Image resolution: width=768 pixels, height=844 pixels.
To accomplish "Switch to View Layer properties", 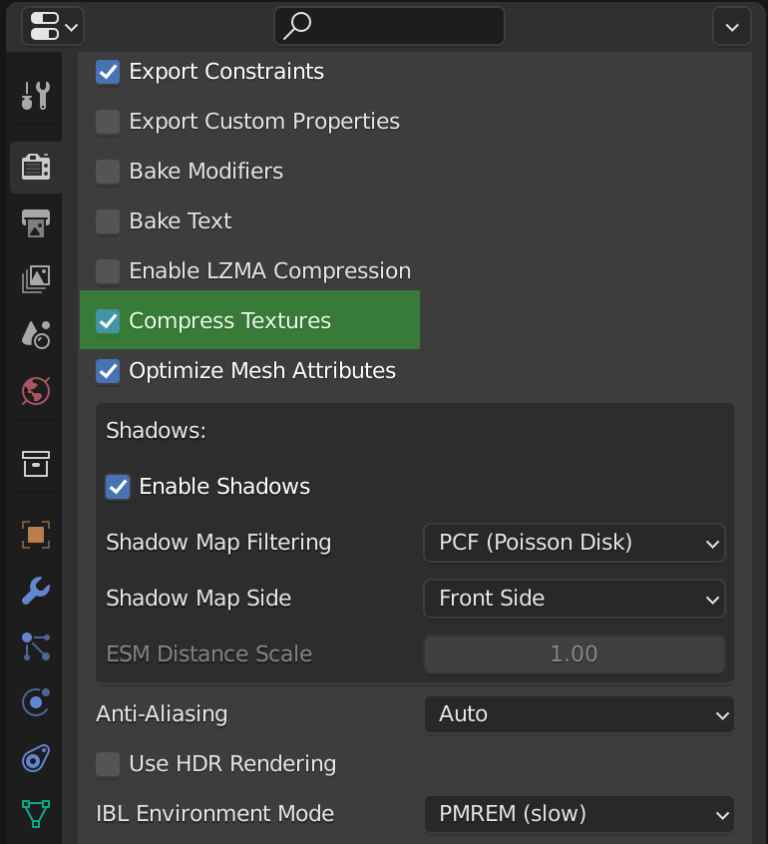I will click(34, 279).
